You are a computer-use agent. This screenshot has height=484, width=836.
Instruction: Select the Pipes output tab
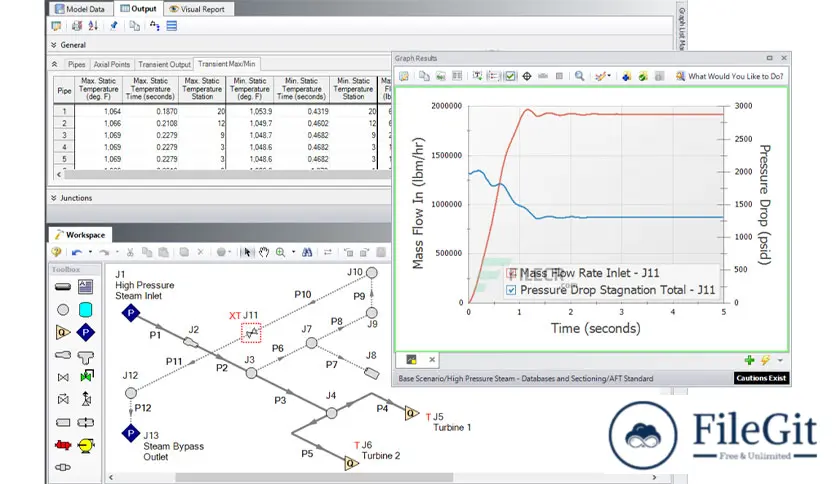pos(76,64)
